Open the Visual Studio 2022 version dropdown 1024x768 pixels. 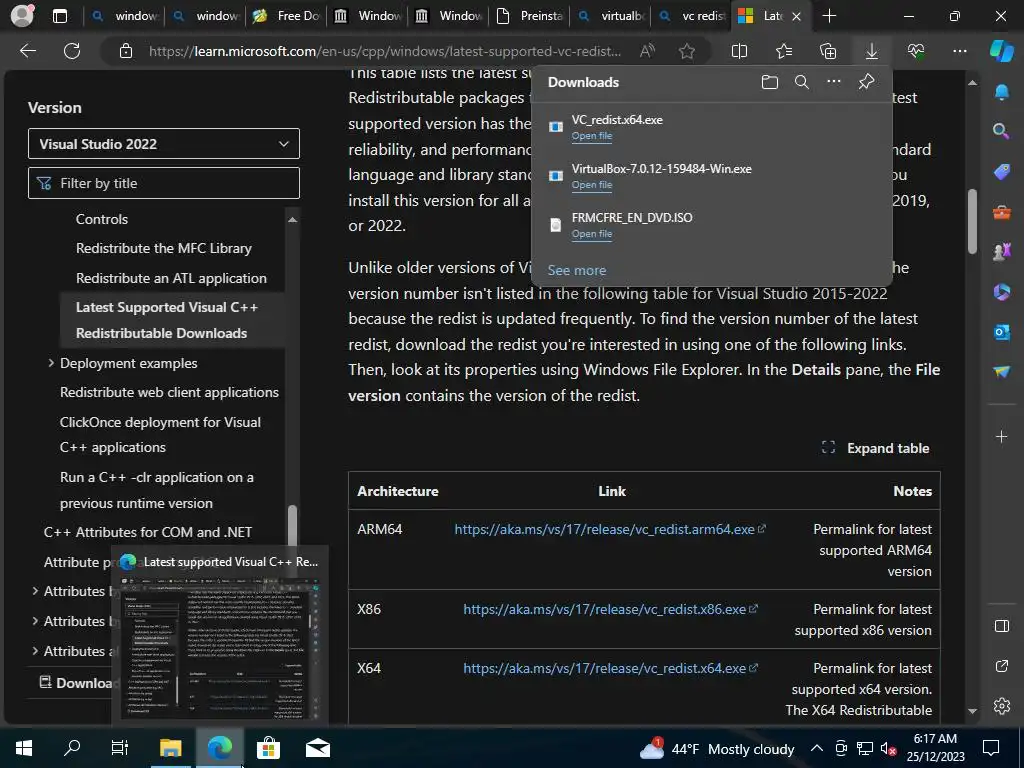(164, 144)
